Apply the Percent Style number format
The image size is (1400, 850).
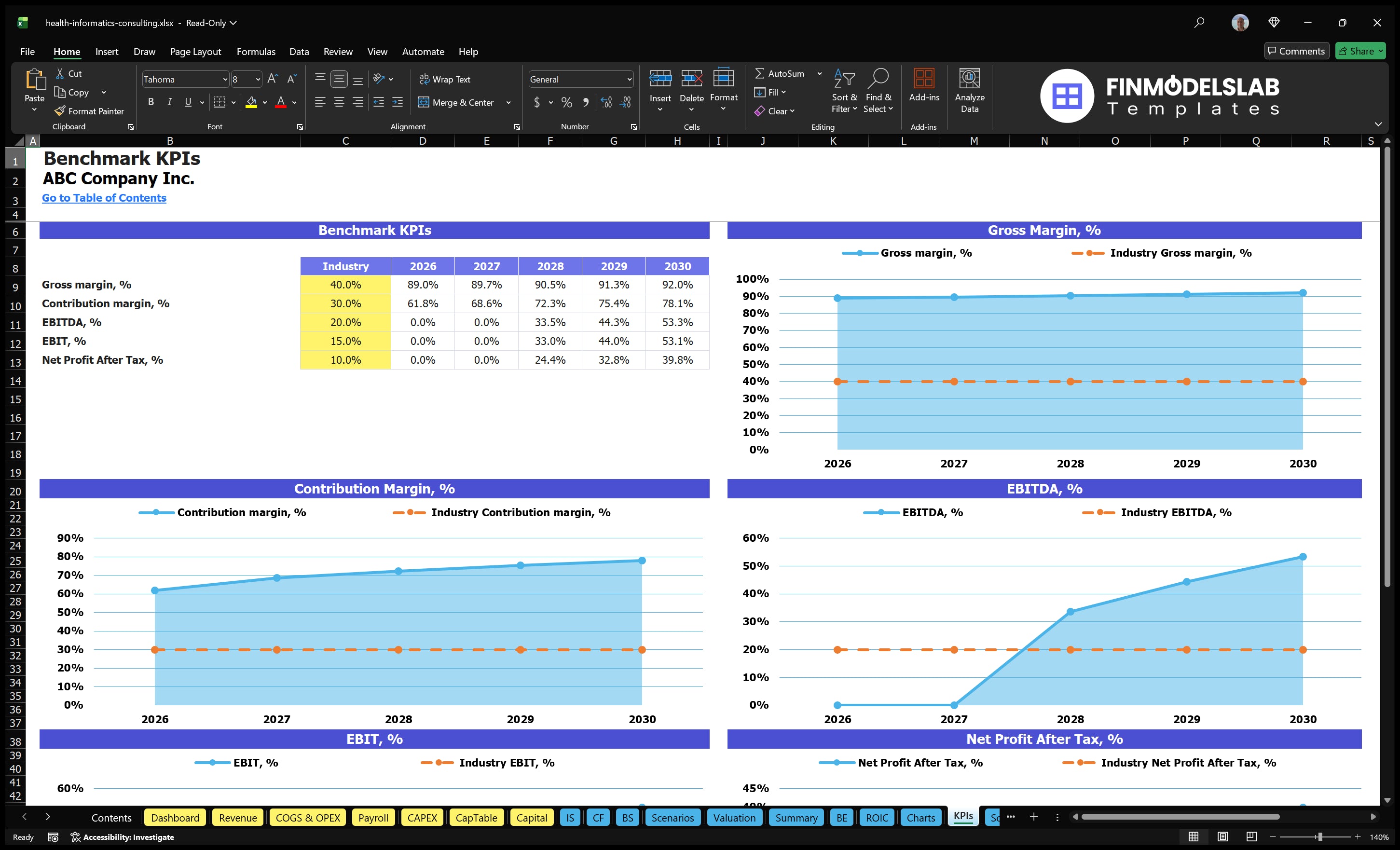[566, 102]
